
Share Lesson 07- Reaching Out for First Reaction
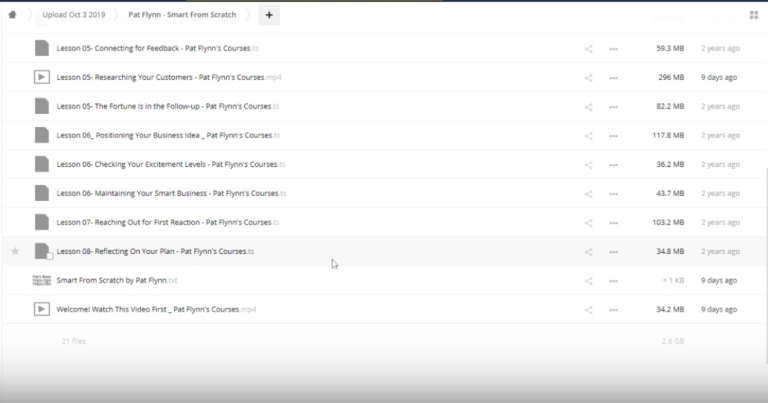588,222
